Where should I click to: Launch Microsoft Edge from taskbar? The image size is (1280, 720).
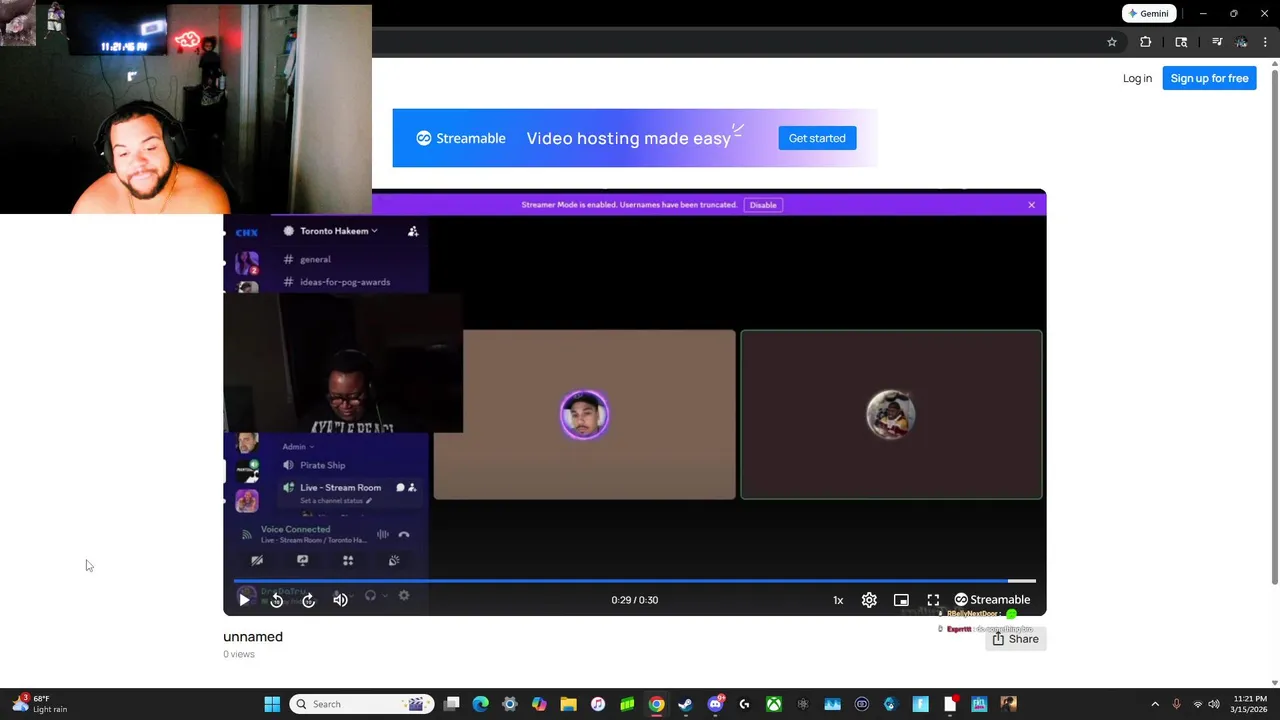pos(480,704)
